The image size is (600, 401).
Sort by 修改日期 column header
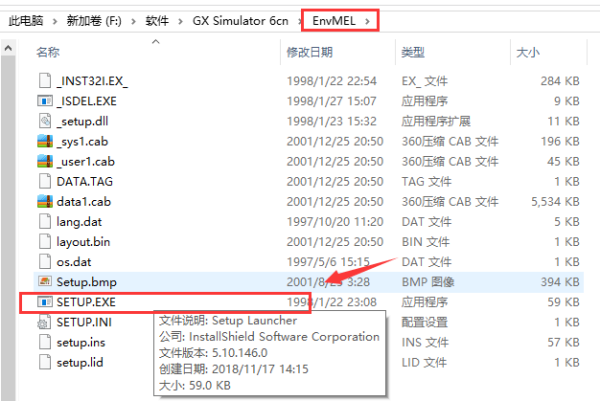tap(310, 52)
